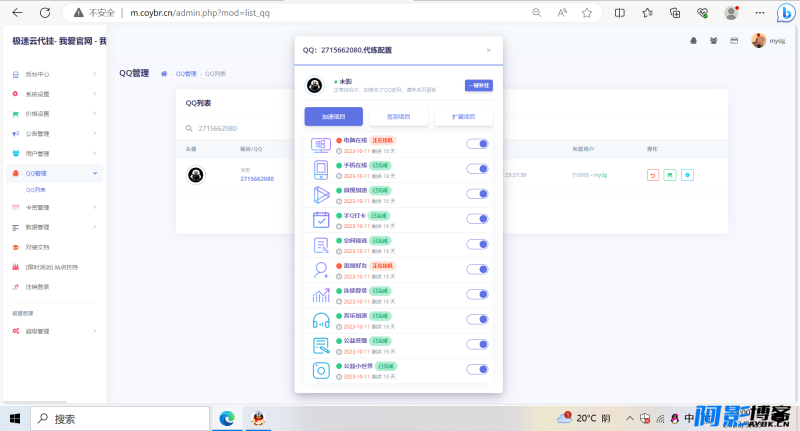Click the 手机在线 phone icon

(320, 170)
